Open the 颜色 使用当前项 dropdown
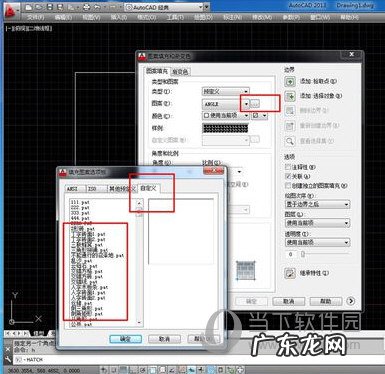 coord(225,115)
